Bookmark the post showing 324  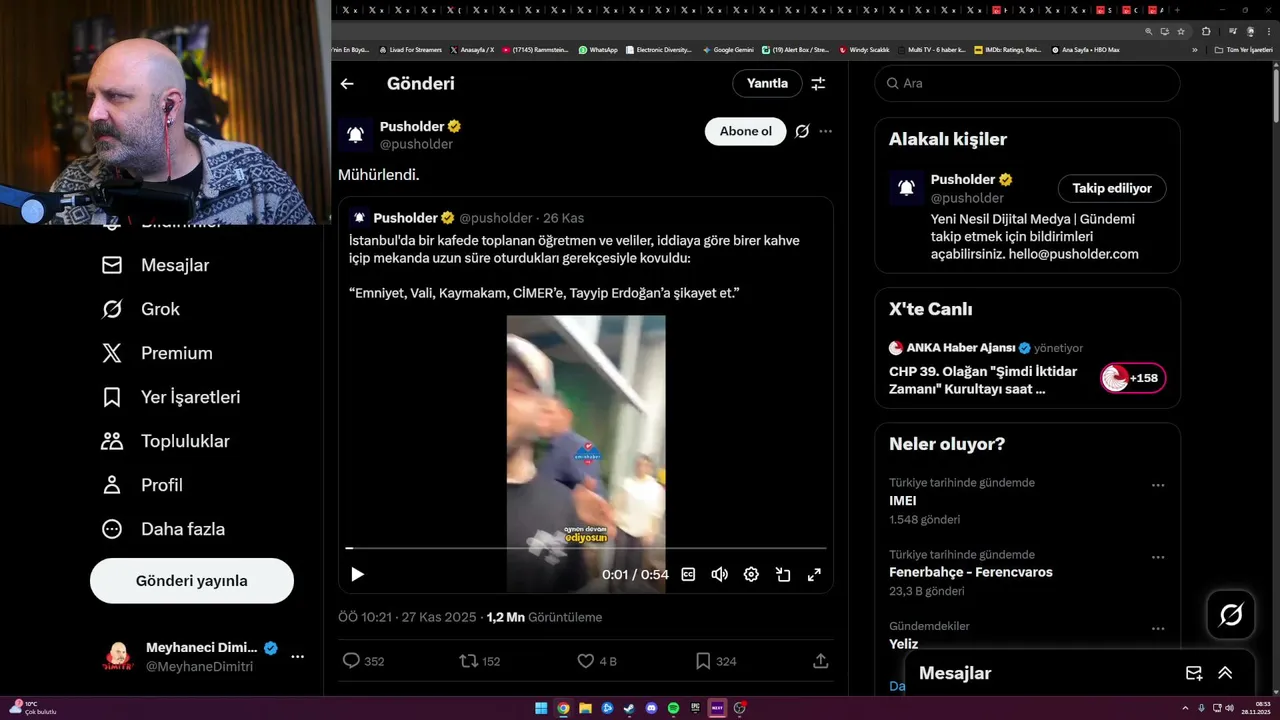(703, 661)
